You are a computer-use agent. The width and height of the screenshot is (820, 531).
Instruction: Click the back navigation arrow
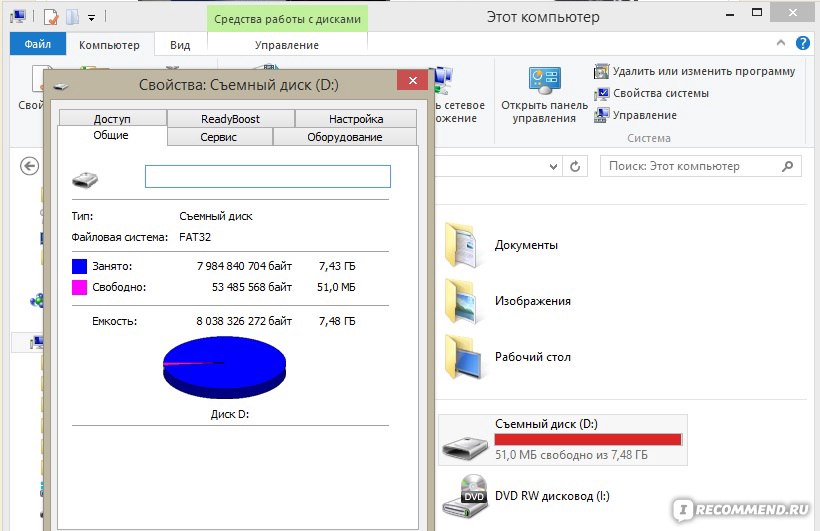29,166
